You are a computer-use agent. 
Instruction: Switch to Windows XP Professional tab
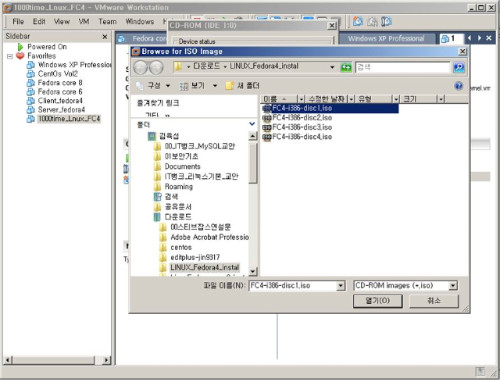386,39
